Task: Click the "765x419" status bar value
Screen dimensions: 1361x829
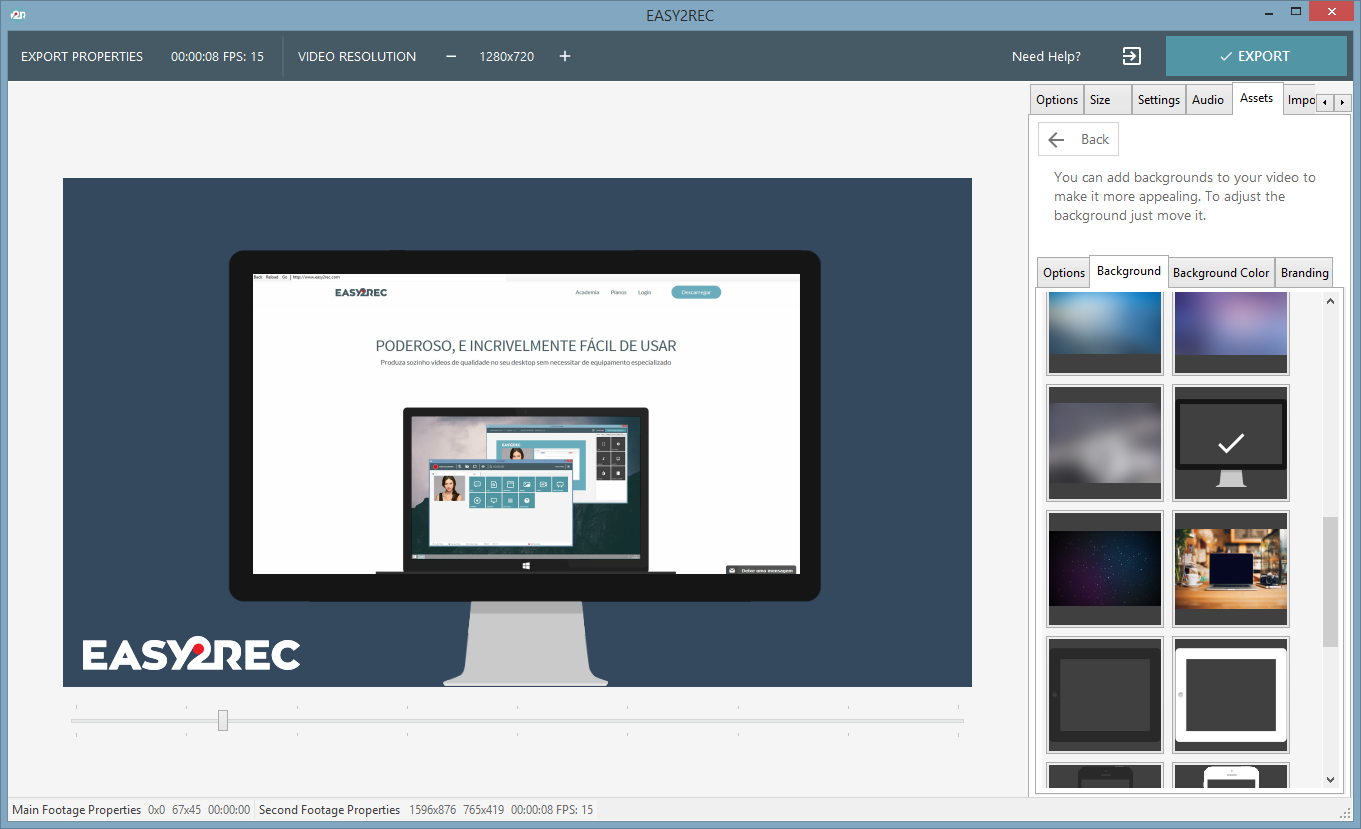Action: (484, 810)
